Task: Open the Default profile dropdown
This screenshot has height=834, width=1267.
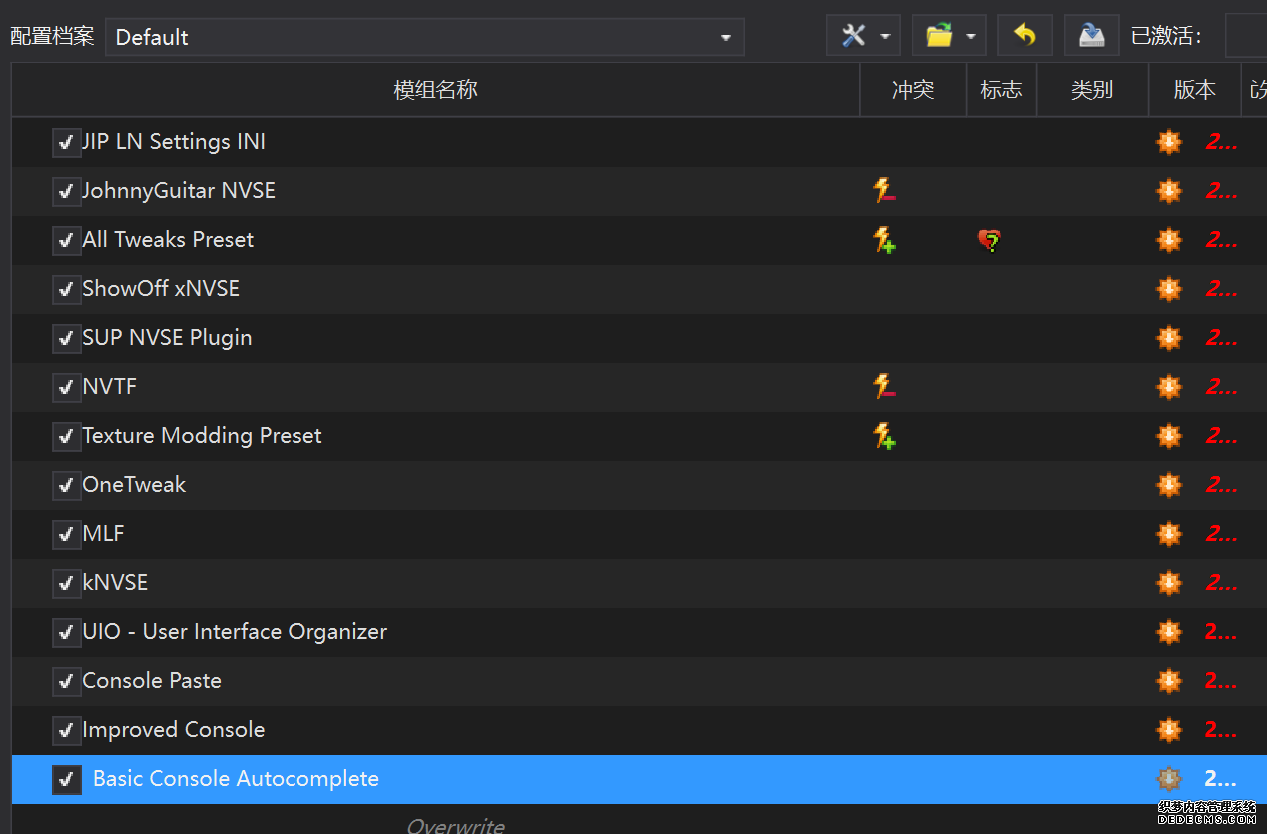Action: click(424, 37)
